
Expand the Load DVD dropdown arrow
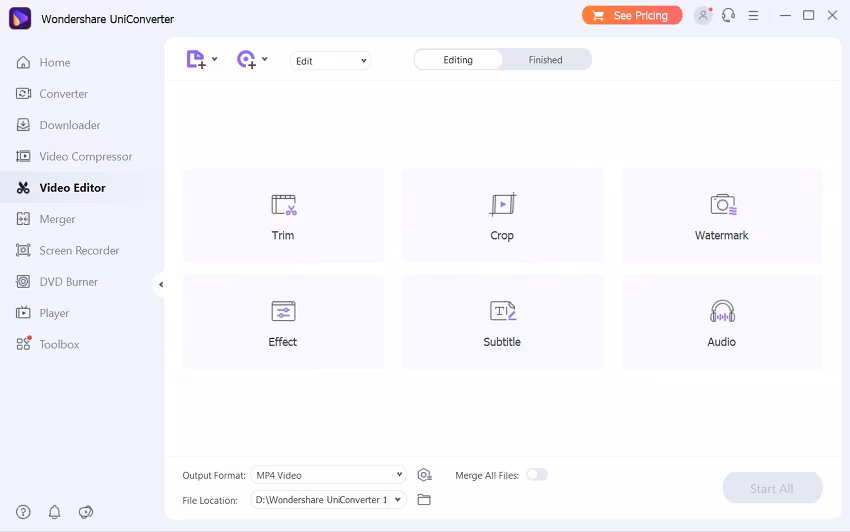[x=265, y=59]
